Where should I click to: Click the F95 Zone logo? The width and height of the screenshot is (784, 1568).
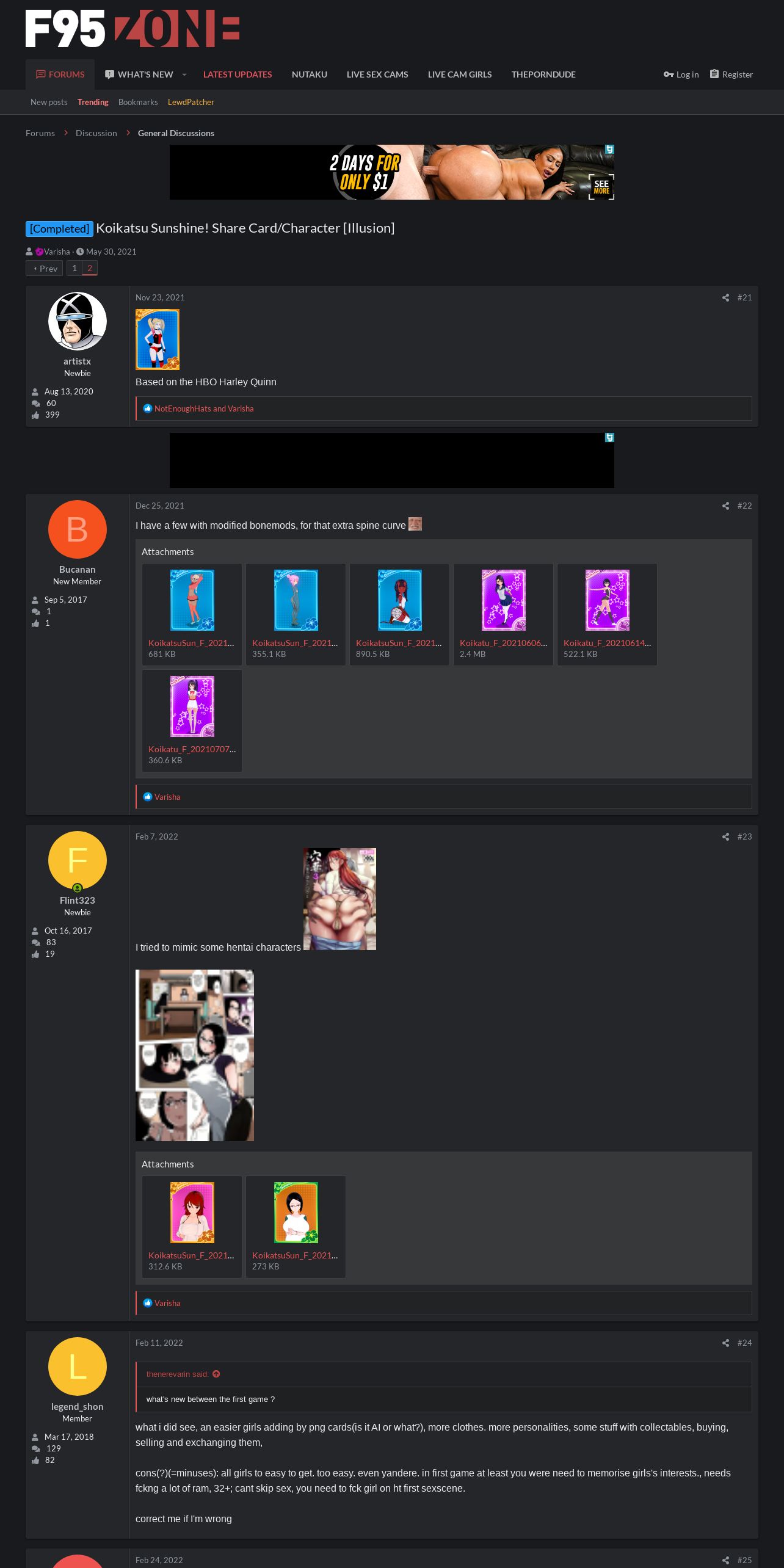[132, 29]
